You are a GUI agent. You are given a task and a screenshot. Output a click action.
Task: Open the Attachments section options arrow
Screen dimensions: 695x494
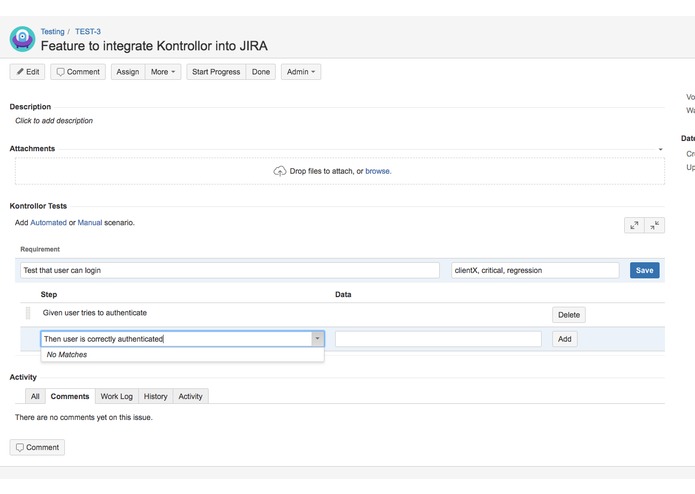click(x=660, y=149)
